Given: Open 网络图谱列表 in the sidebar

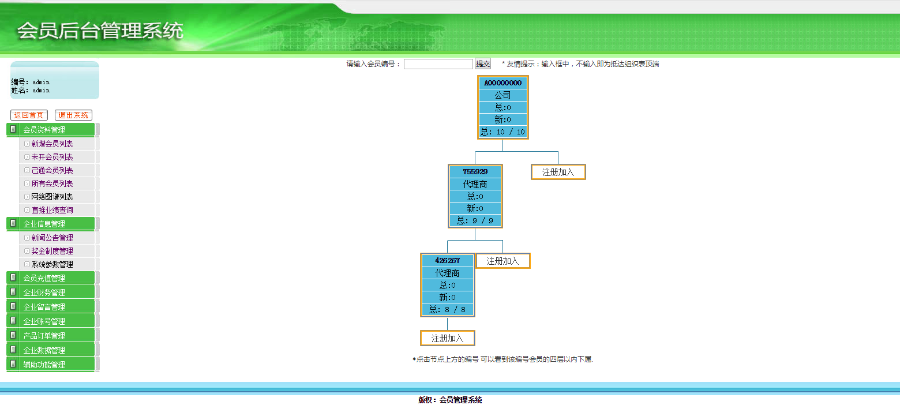Looking at the screenshot, I should pos(52,197).
